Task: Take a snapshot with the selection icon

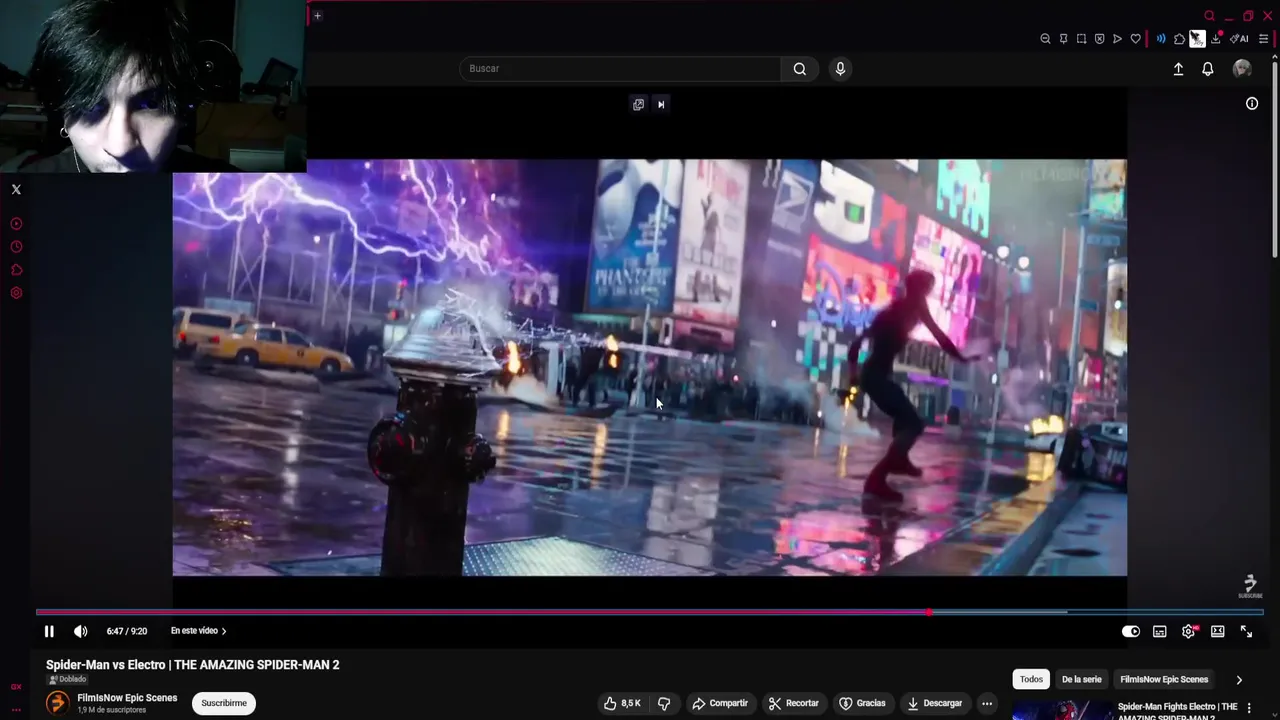Action: 1081,39
